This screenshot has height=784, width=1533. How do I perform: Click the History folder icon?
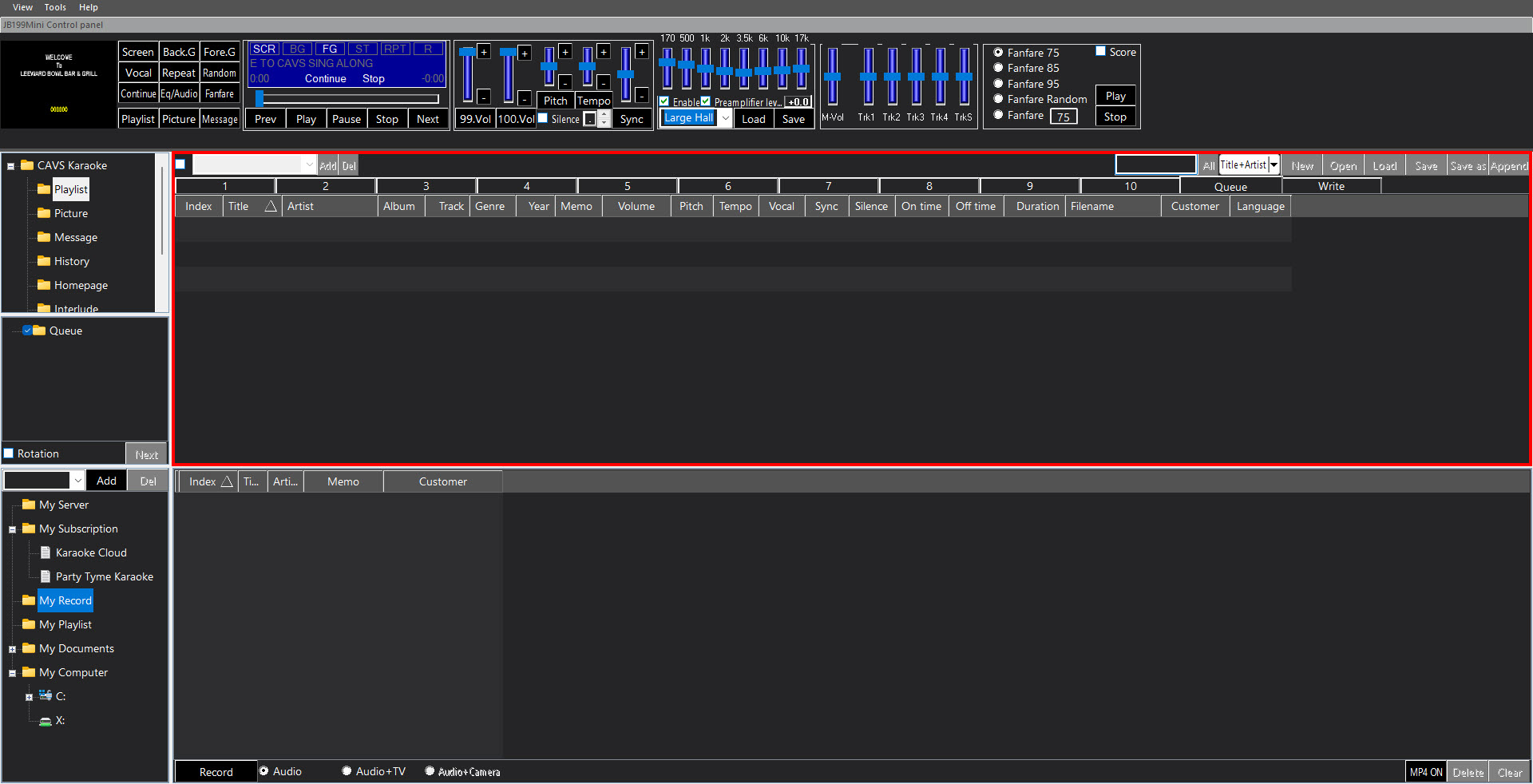(x=44, y=261)
